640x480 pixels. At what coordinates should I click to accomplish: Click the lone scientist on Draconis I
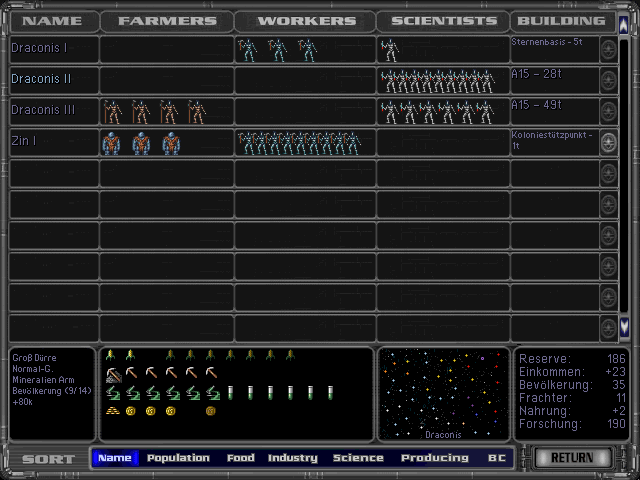(389, 50)
